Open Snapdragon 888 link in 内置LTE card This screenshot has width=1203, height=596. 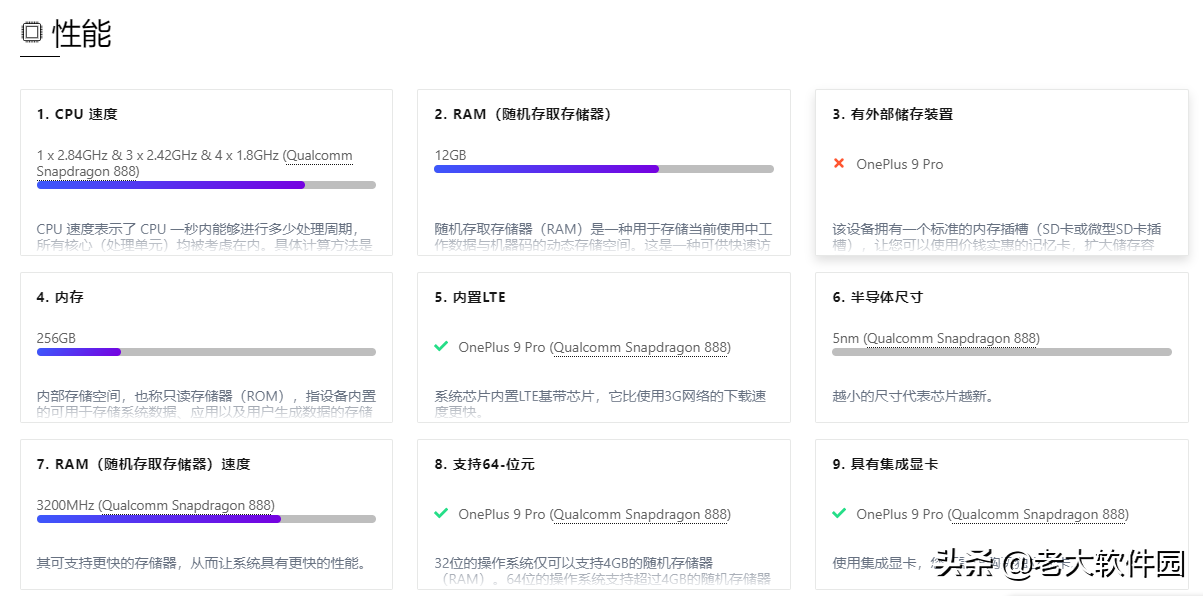pyautogui.click(x=640, y=347)
